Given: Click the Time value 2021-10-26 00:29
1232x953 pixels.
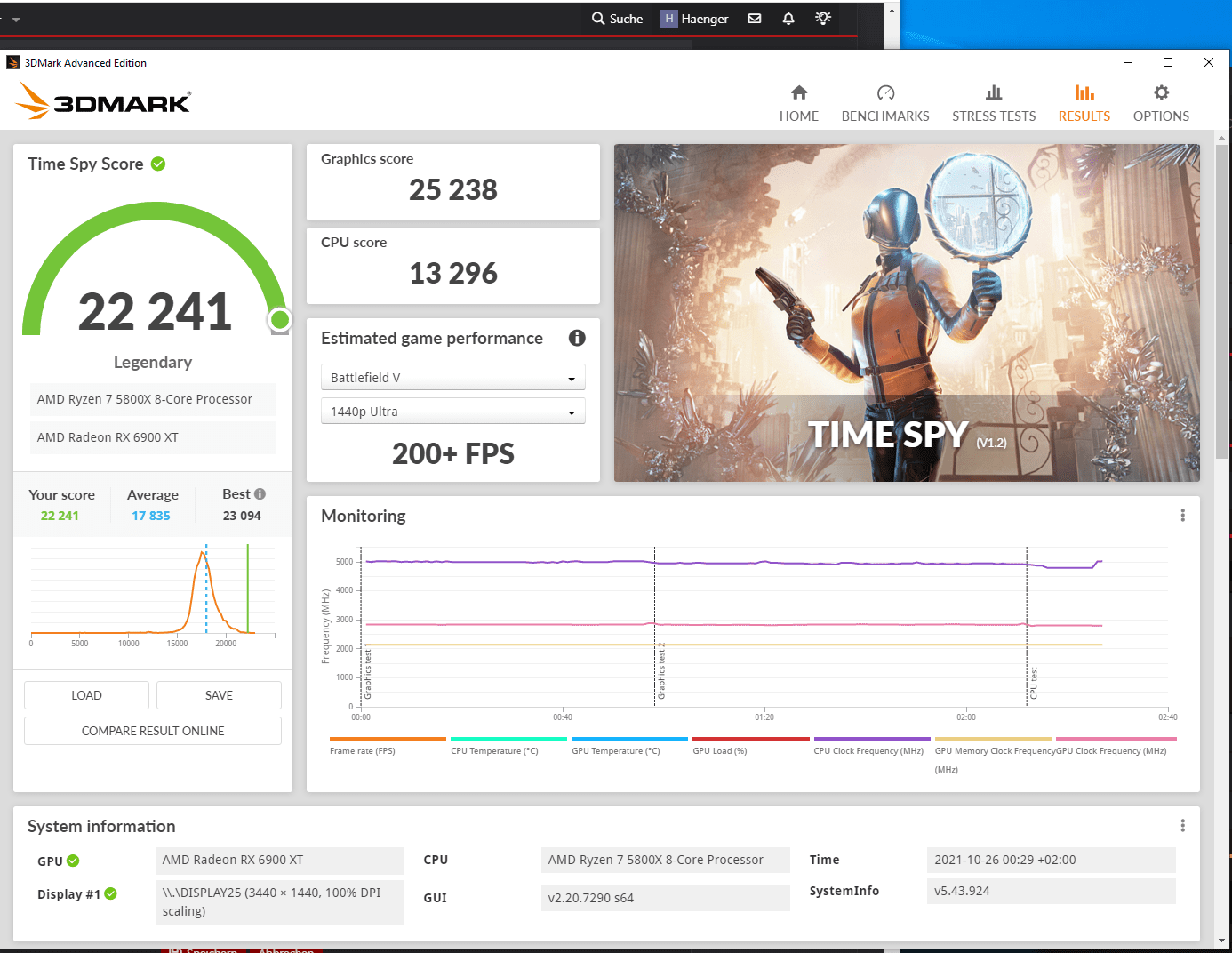Looking at the screenshot, I should [1051, 860].
